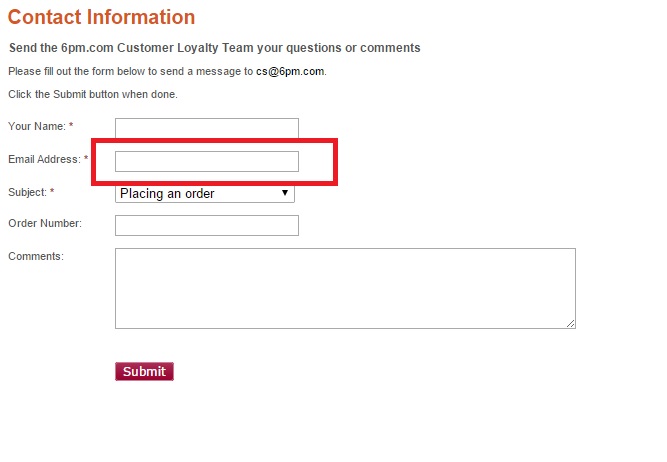Focus the Email Address input box
The height and width of the screenshot is (462, 667).
click(x=207, y=161)
